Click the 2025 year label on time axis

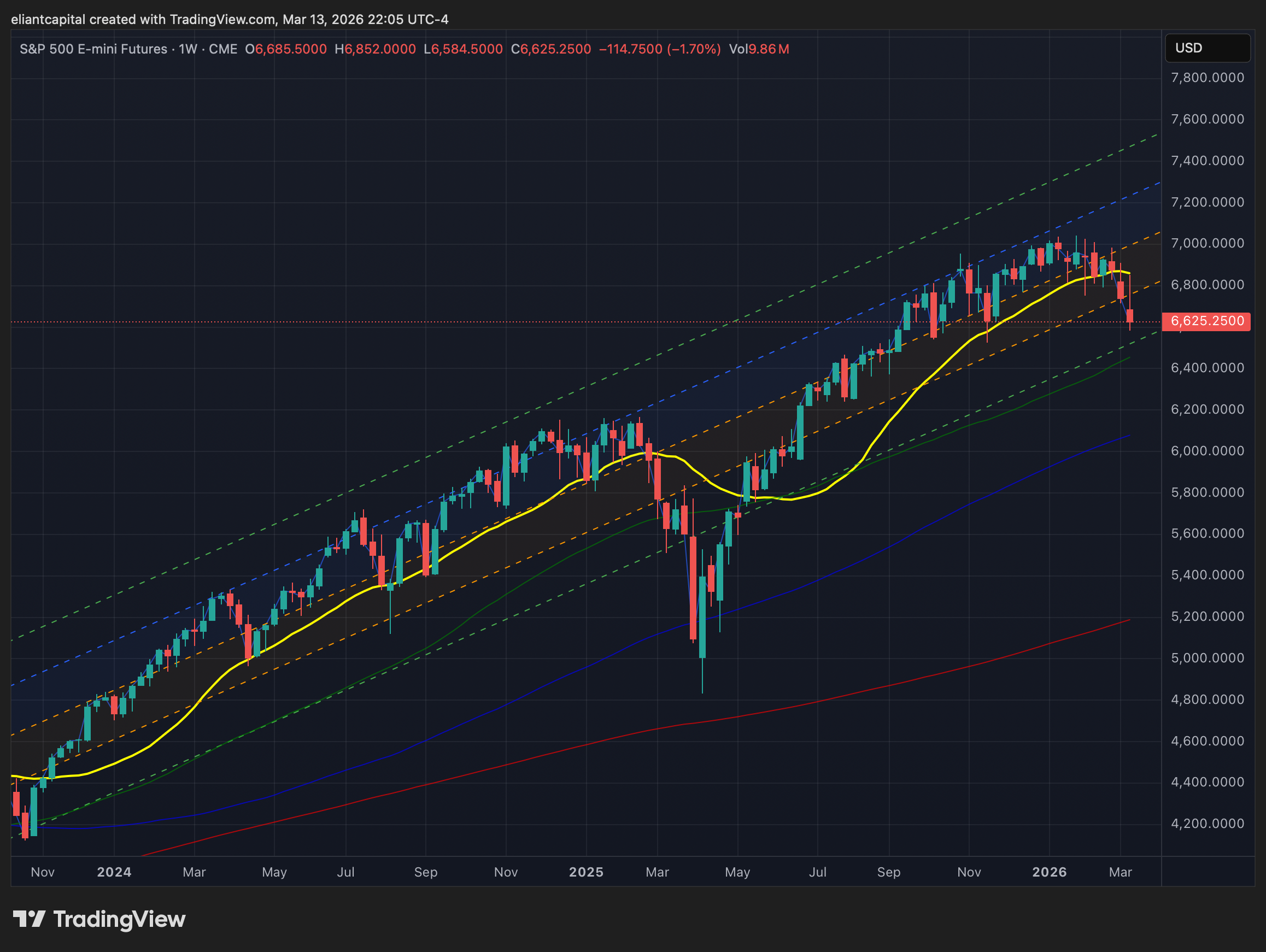(586, 872)
